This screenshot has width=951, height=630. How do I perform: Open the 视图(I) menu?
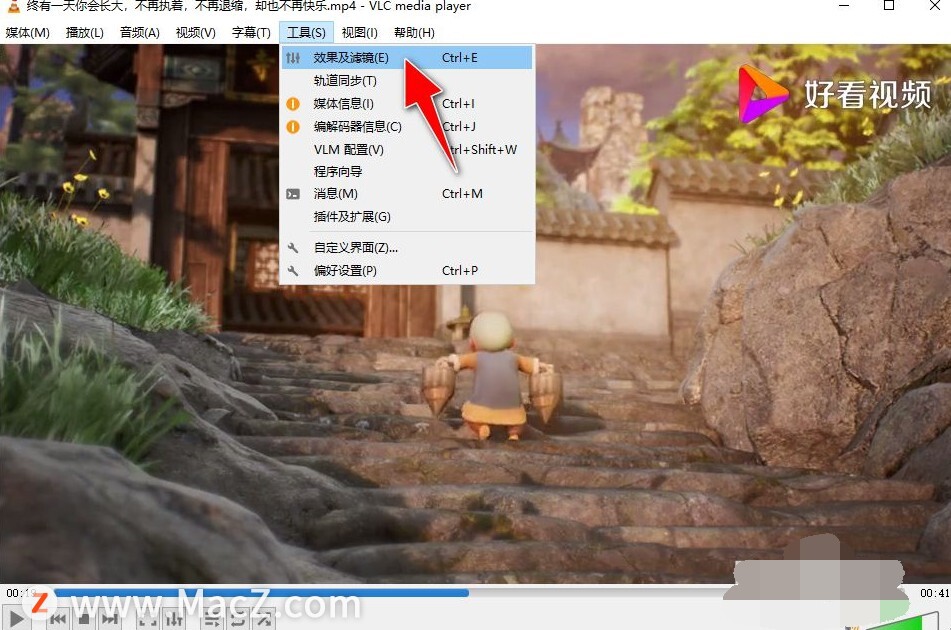click(359, 33)
